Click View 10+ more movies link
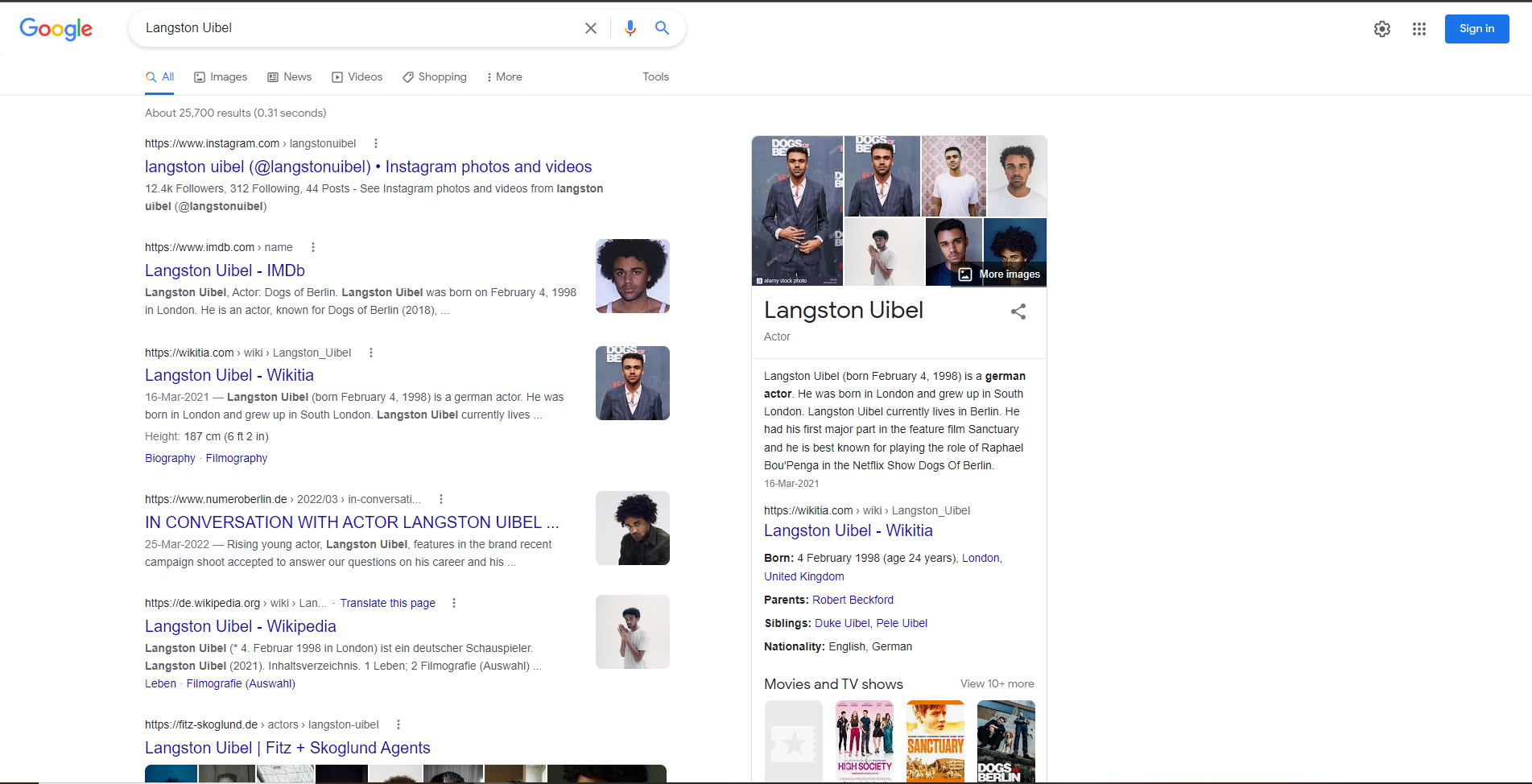This screenshot has height=784, width=1532. (x=997, y=683)
